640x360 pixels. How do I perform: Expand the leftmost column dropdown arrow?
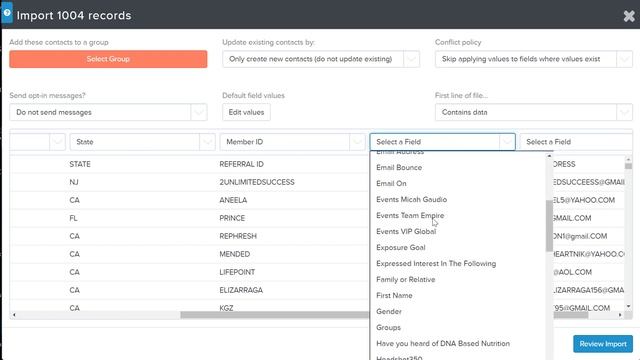click(57, 142)
